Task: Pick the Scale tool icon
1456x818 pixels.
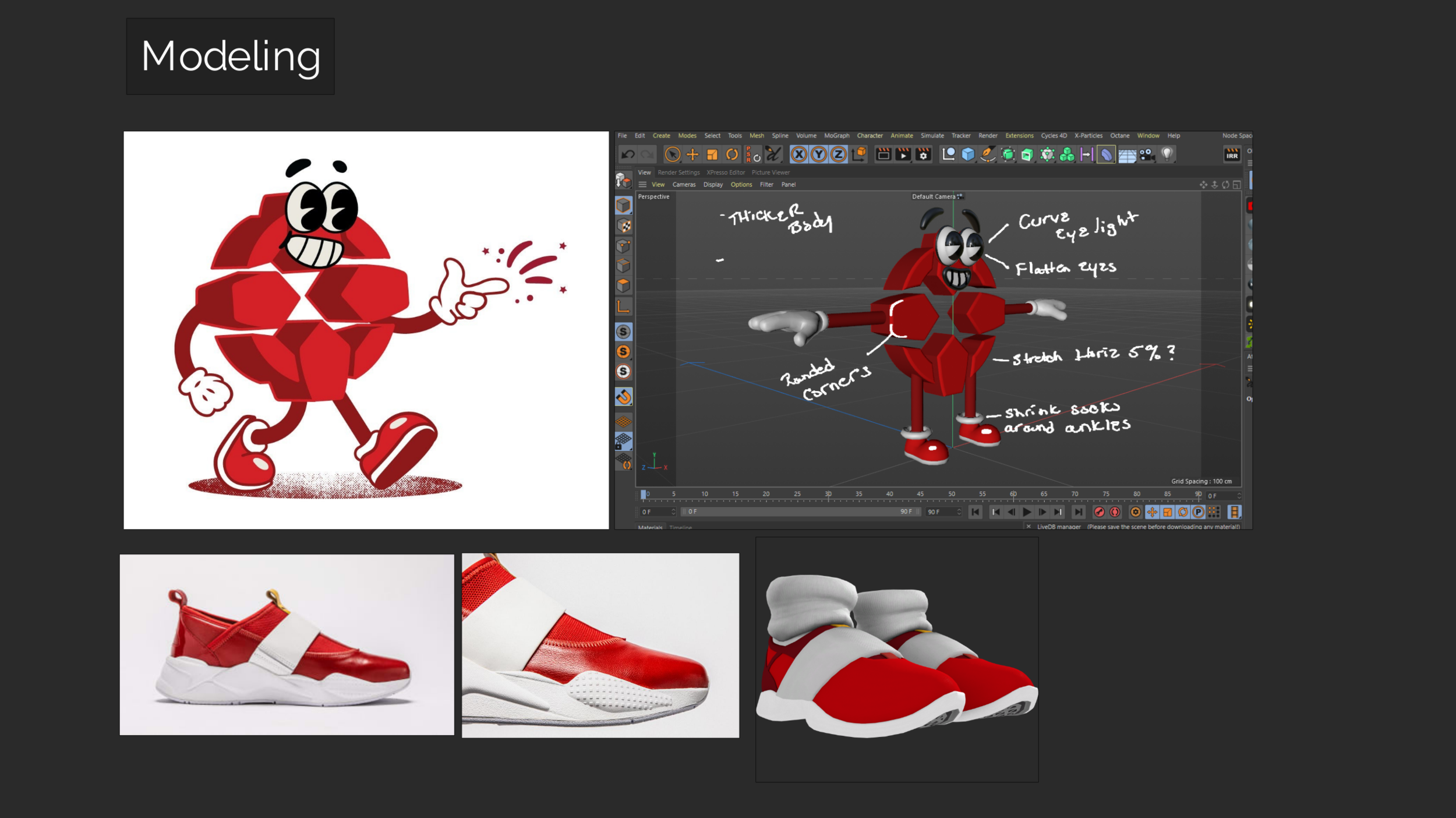Action: pos(712,154)
